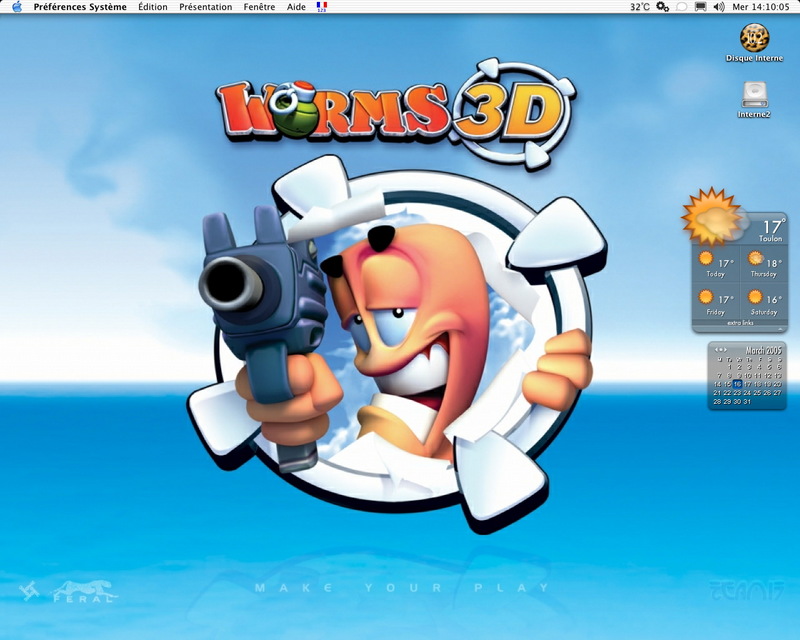800x640 pixels.
Task: Open the volume menu bar icon
Action: 719,7
